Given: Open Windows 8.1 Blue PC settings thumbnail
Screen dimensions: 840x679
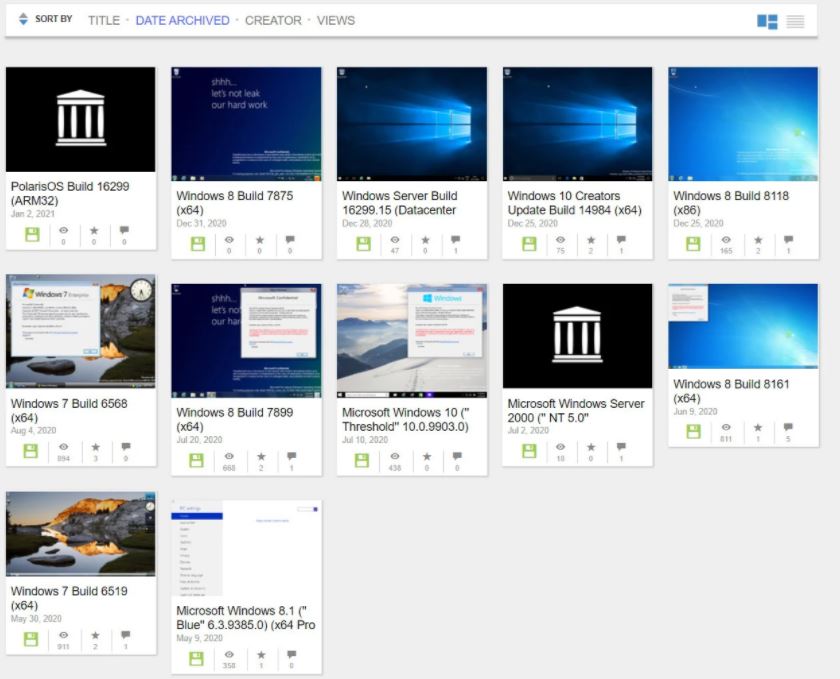Looking at the screenshot, I should coord(246,548).
